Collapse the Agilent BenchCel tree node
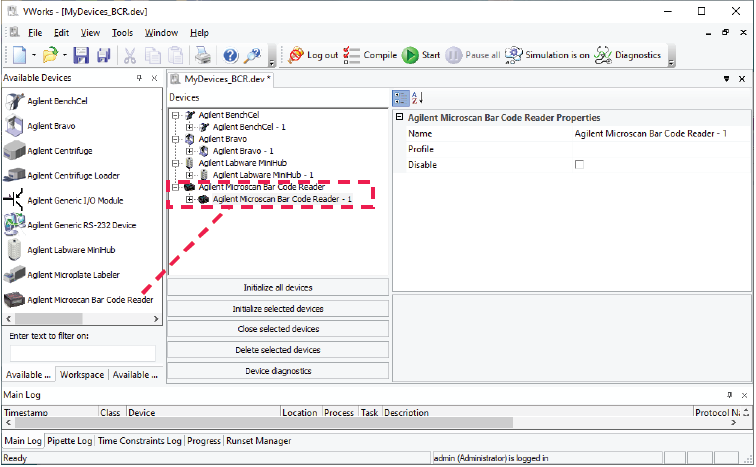 (x=176, y=115)
